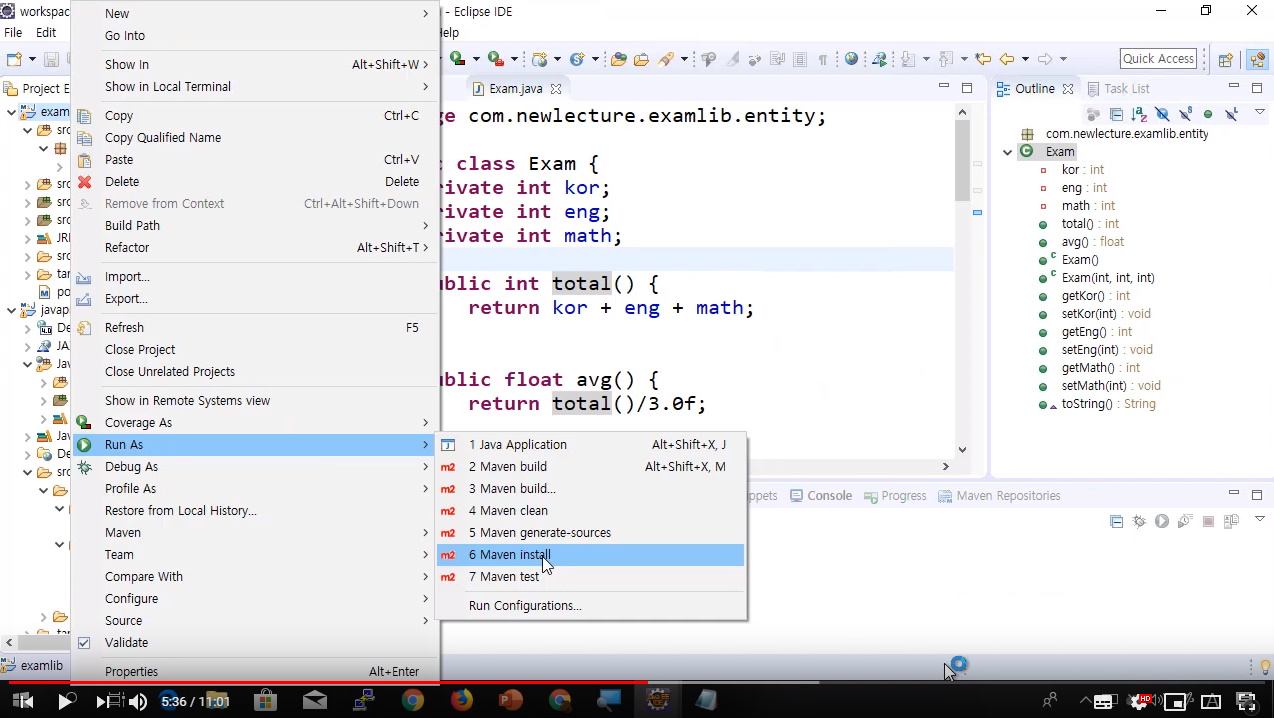Select 2 Maven build

click(590, 467)
